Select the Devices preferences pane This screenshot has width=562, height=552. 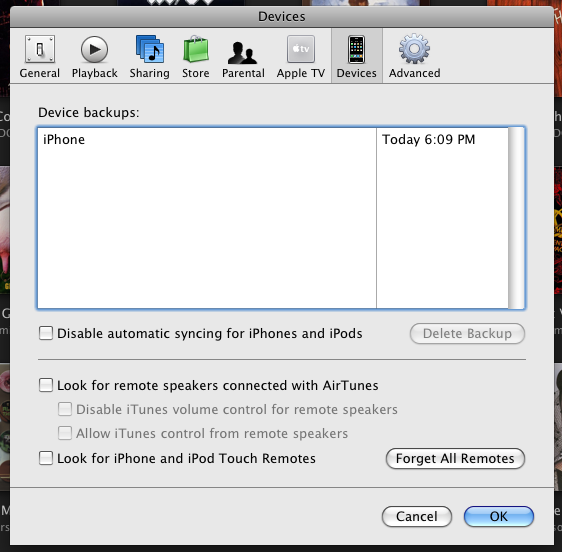pyautogui.click(x=357, y=56)
